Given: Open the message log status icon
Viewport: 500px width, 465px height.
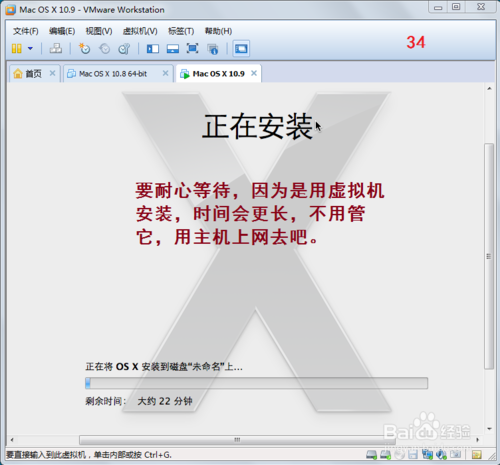Looking at the screenshot, I should 477,454.
